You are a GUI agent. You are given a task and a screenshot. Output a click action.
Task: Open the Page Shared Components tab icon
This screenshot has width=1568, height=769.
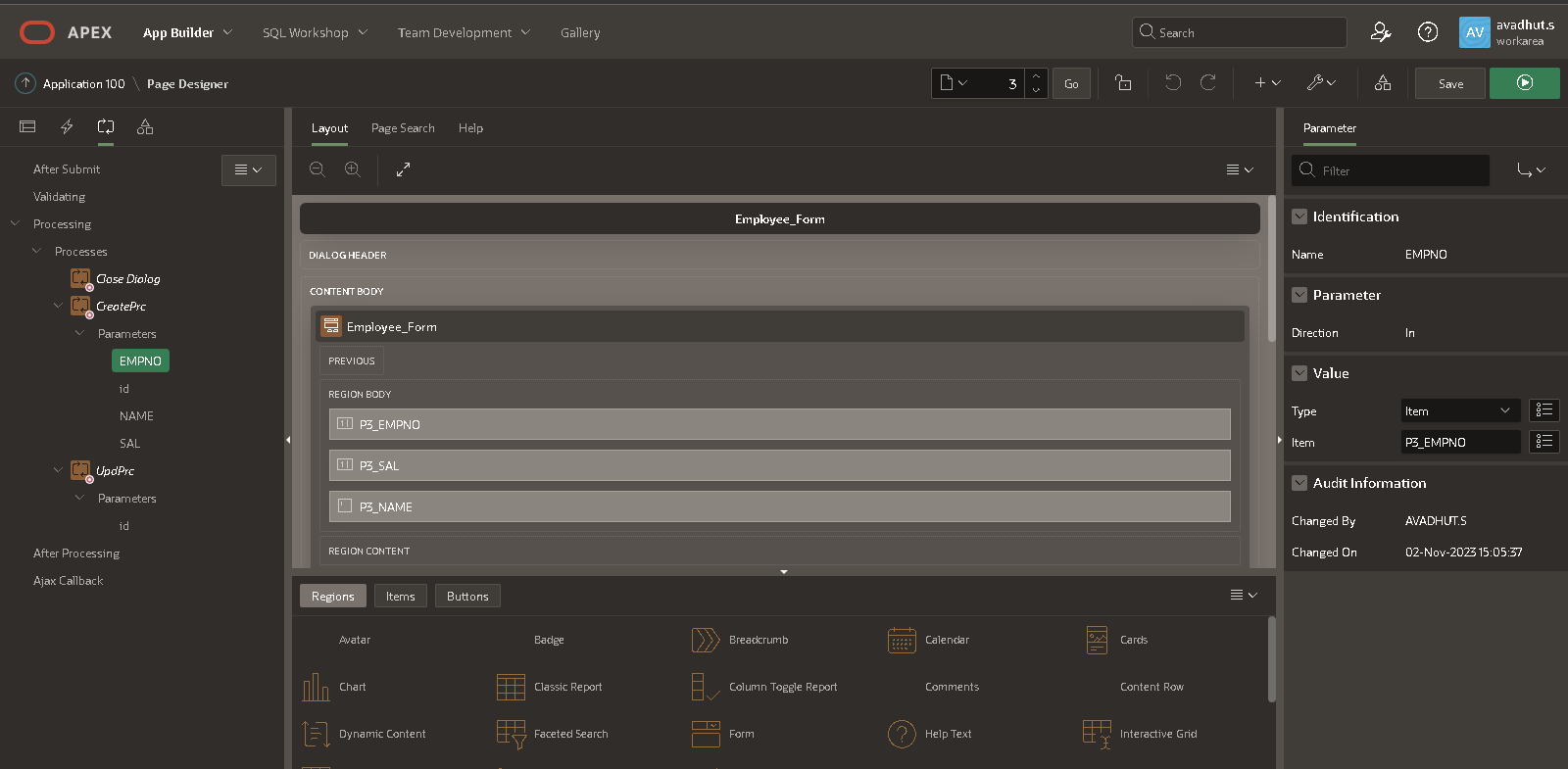tap(145, 126)
